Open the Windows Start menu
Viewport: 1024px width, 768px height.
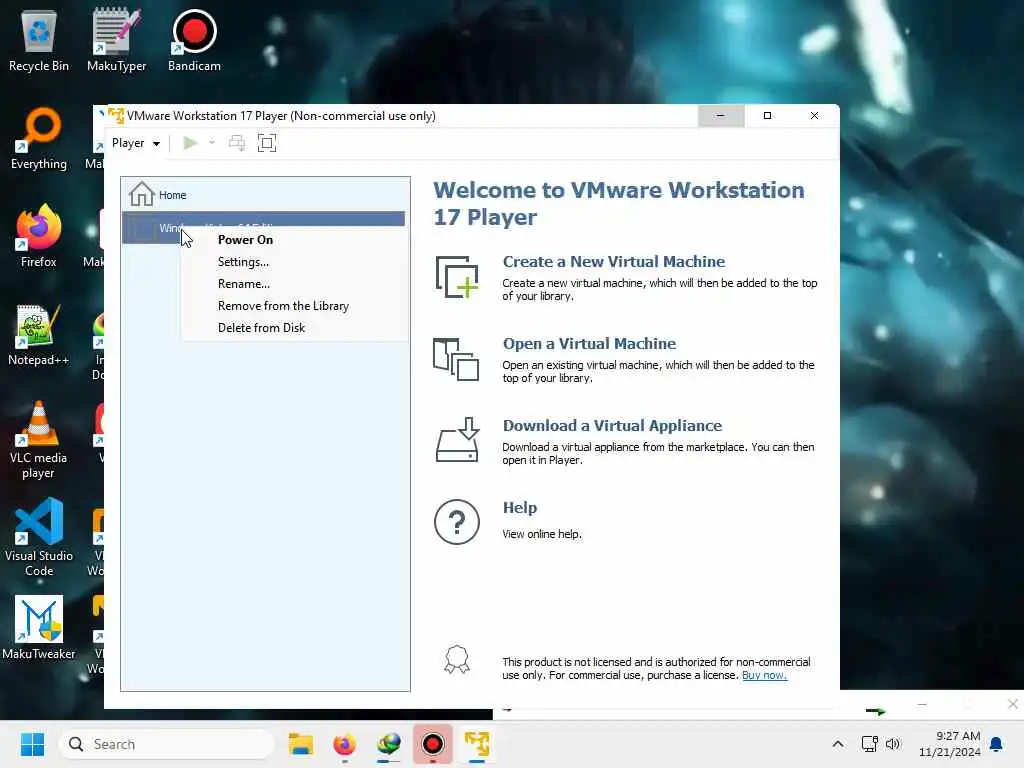pyautogui.click(x=32, y=744)
